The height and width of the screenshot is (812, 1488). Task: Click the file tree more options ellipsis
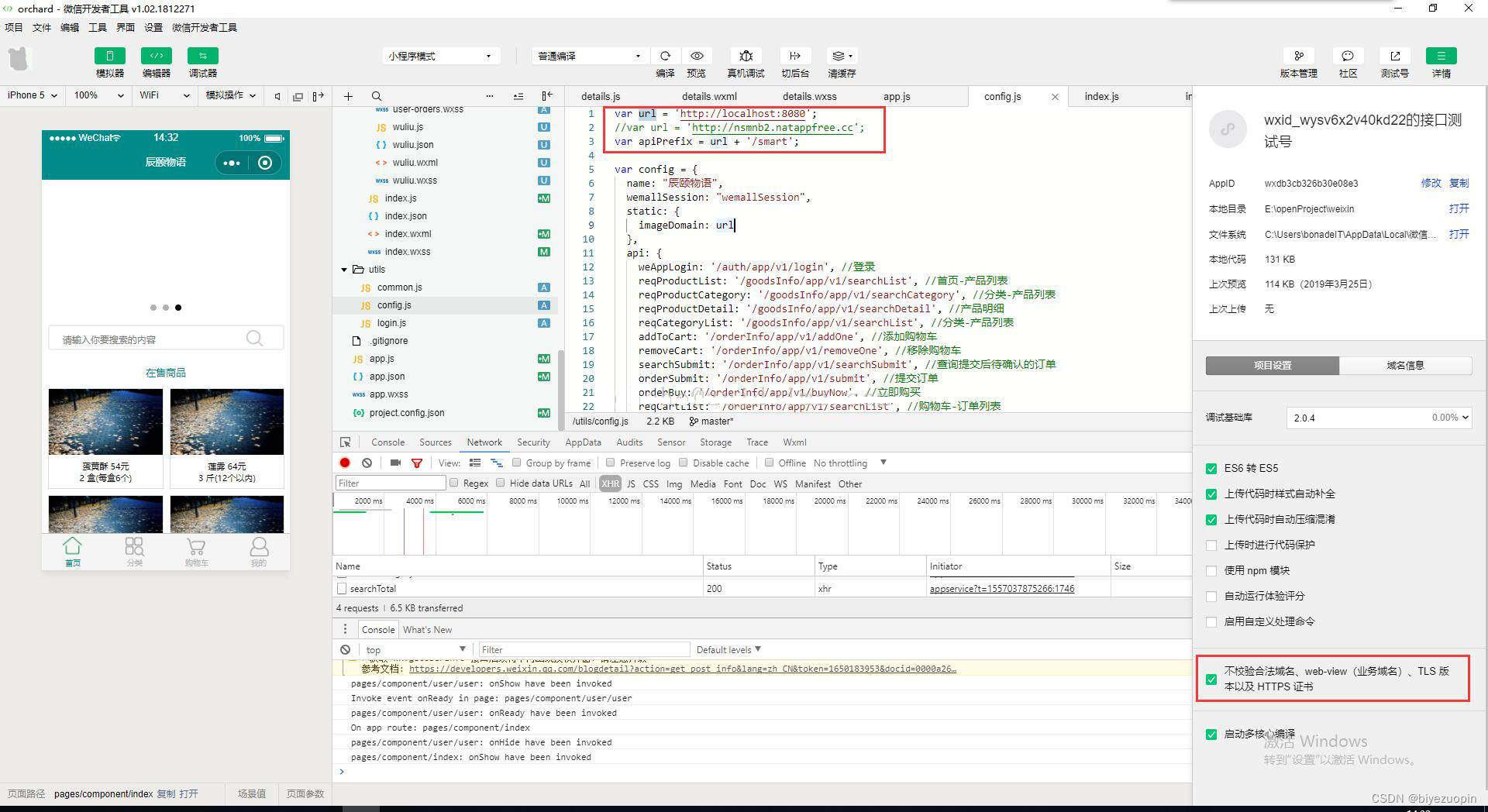point(490,96)
